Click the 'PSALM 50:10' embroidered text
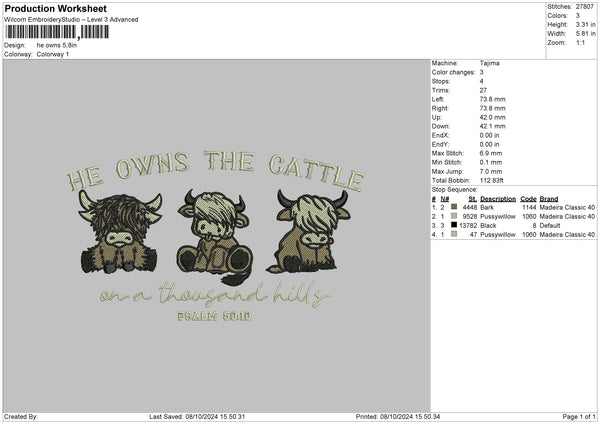Image resolution: width=600 pixels, height=424 pixels. click(x=214, y=316)
